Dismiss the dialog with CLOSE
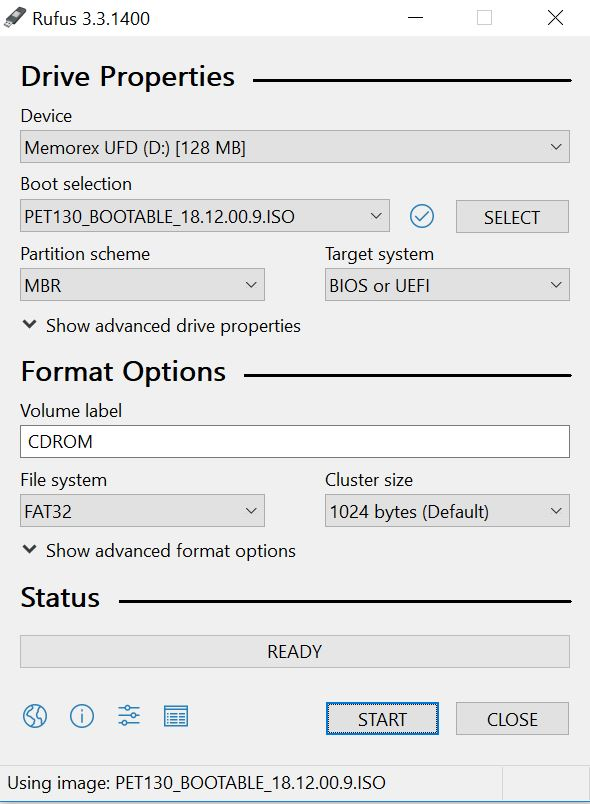The height and width of the screenshot is (804, 590). tap(512, 719)
